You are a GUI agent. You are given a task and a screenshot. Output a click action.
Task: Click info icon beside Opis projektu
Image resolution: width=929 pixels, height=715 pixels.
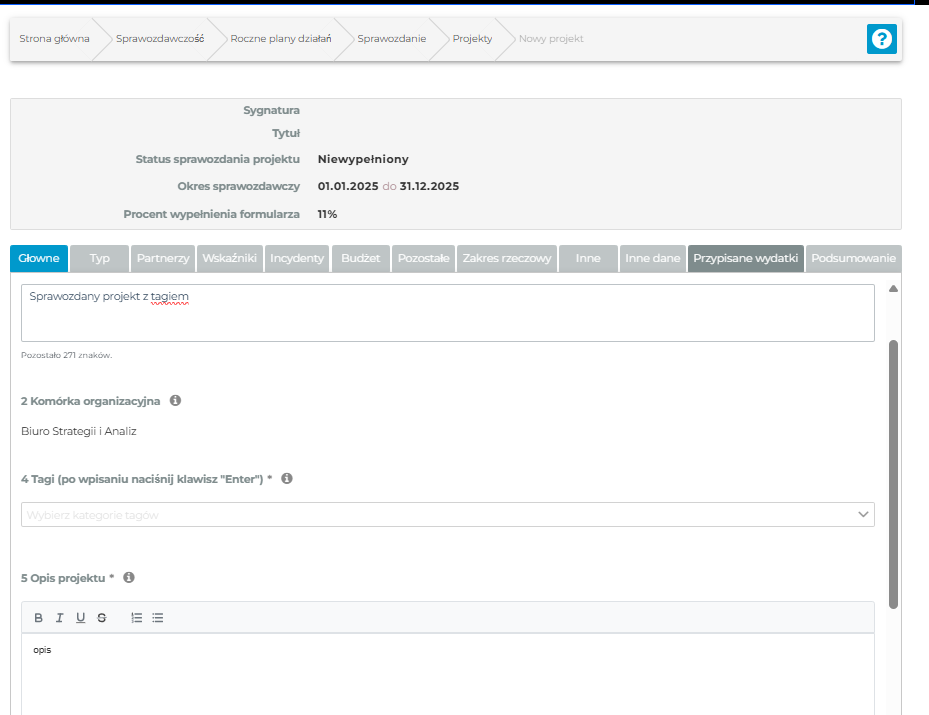(x=129, y=577)
